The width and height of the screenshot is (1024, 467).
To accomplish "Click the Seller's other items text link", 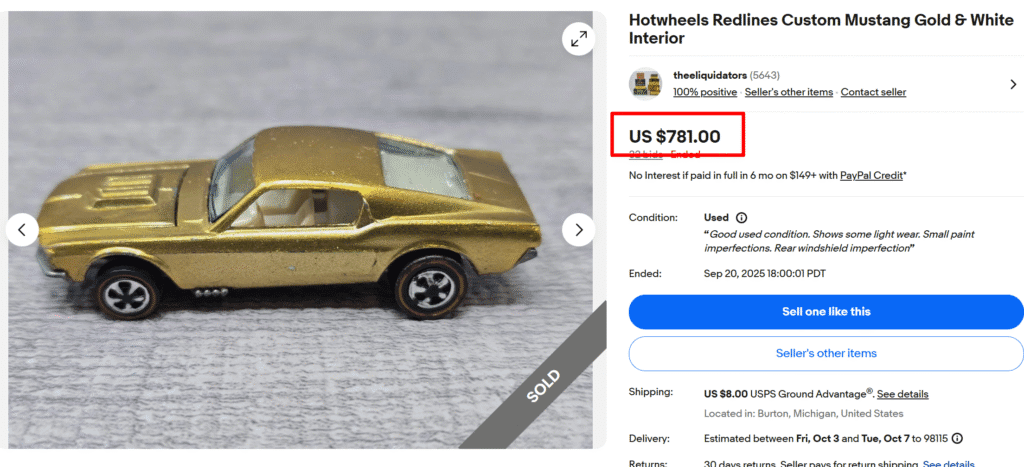I will (x=788, y=92).
